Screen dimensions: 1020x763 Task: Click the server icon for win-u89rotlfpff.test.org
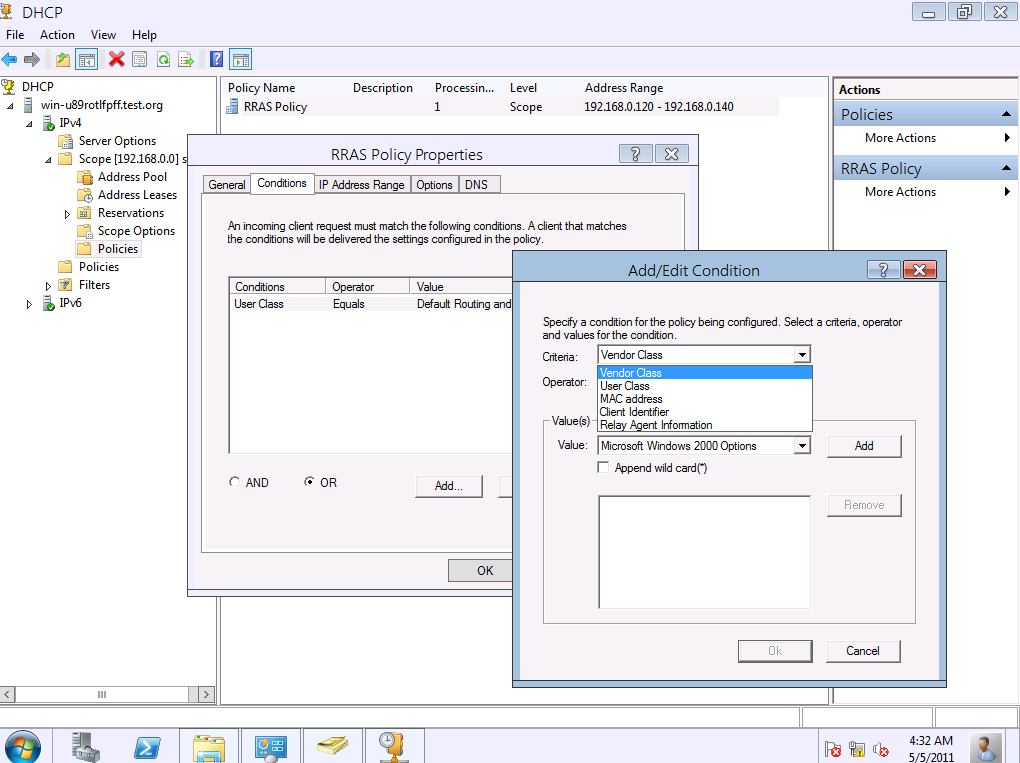point(28,105)
